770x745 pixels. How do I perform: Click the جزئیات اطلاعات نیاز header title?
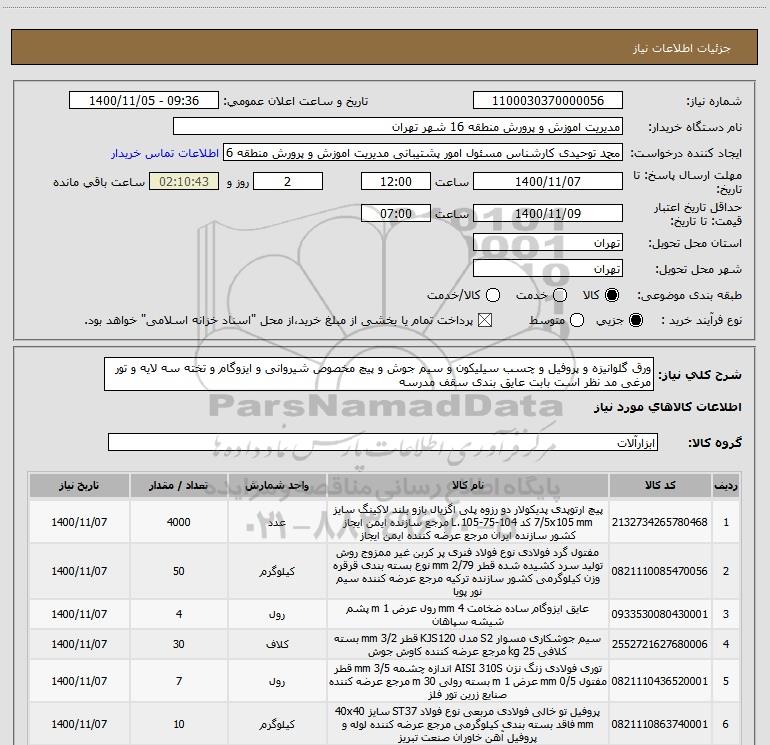pos(682,48)
